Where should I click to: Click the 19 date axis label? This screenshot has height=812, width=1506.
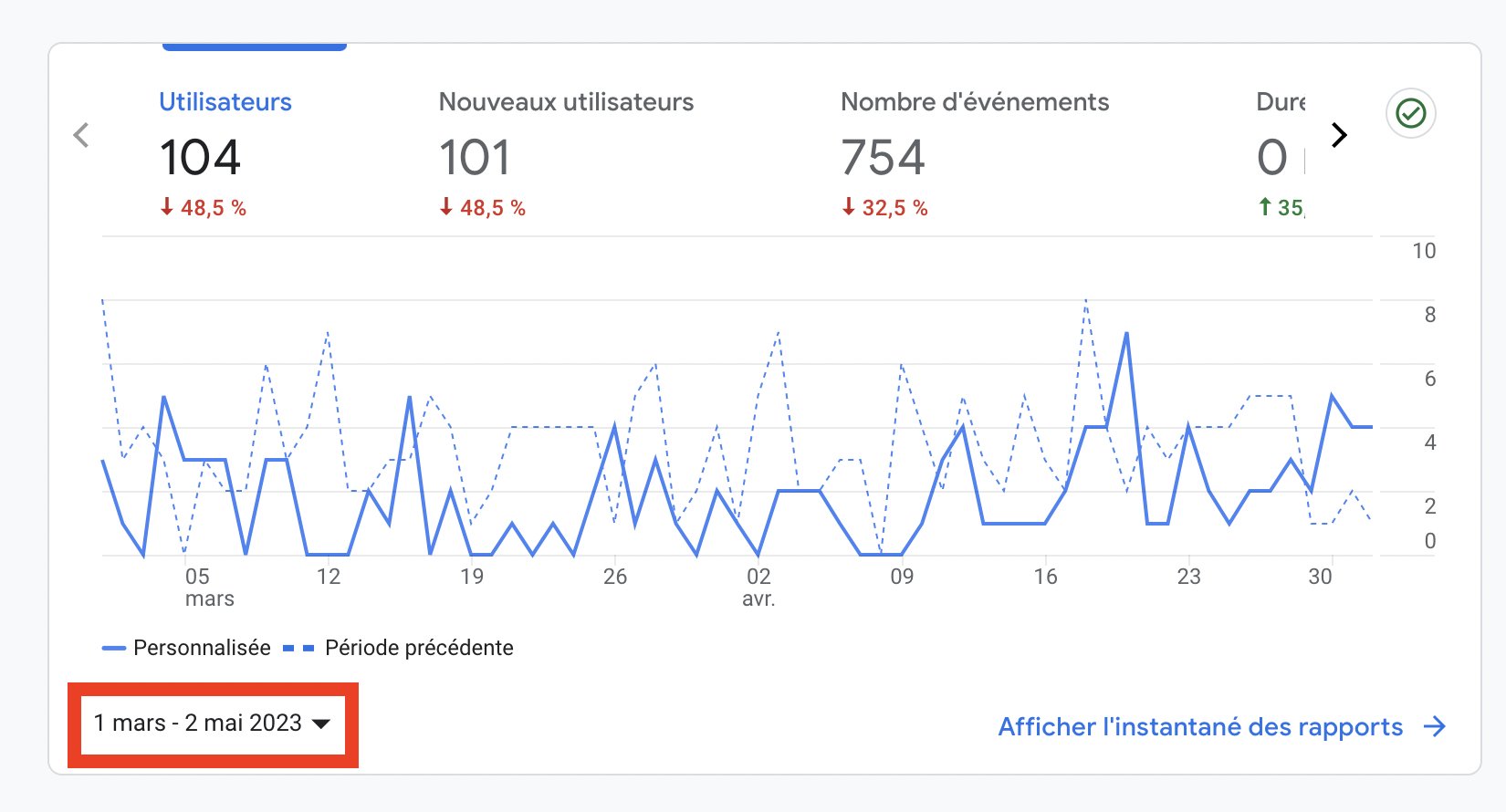pos(472,577)
